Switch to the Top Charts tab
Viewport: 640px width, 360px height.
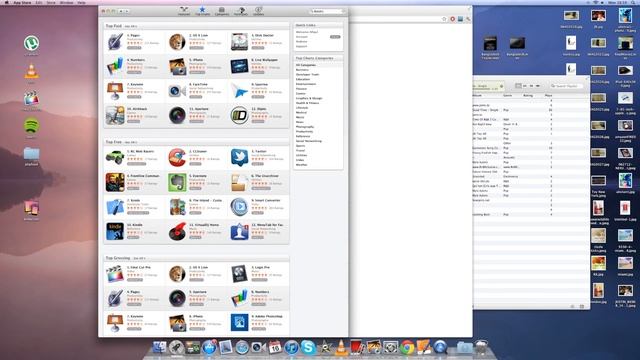point(202,11)
